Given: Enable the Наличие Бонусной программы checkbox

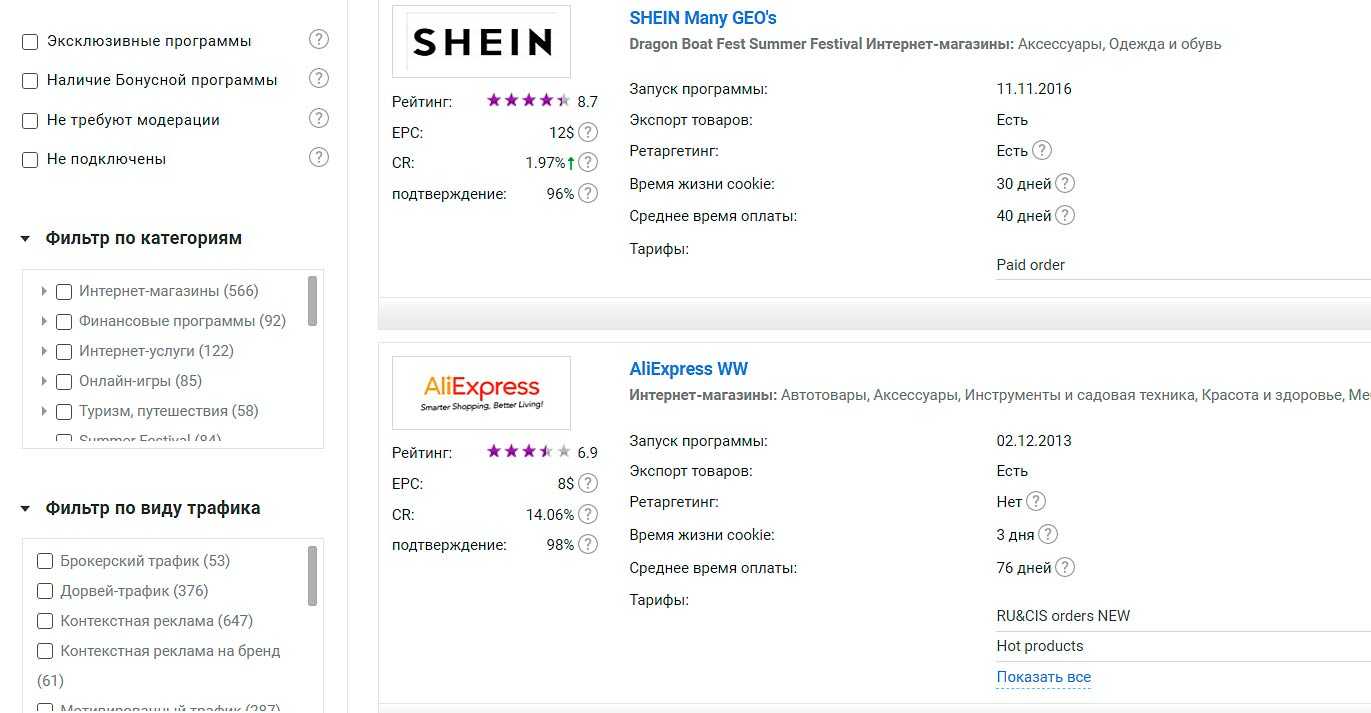Looking at the screenshot, I should point(30,81).
